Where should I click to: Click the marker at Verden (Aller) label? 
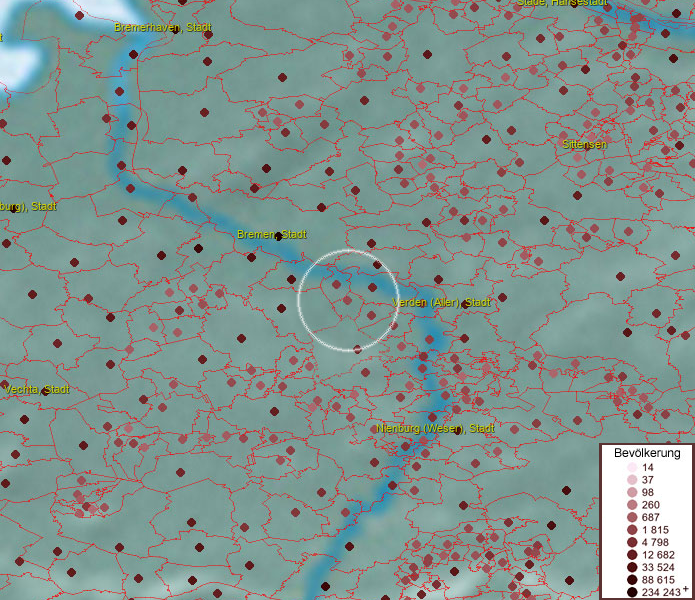465,304
